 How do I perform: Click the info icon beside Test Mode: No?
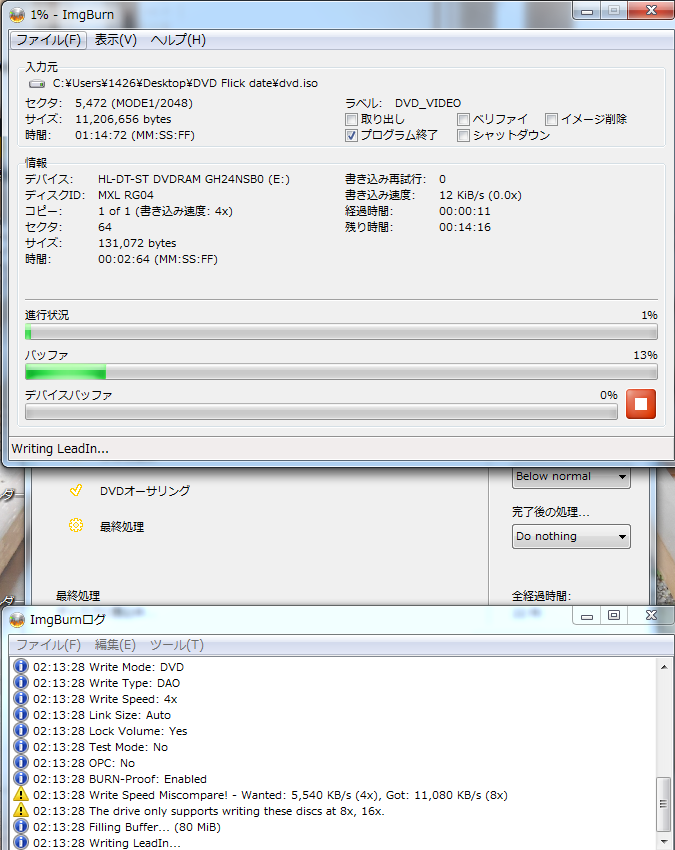pyautogui.click(x=21, y=746)
